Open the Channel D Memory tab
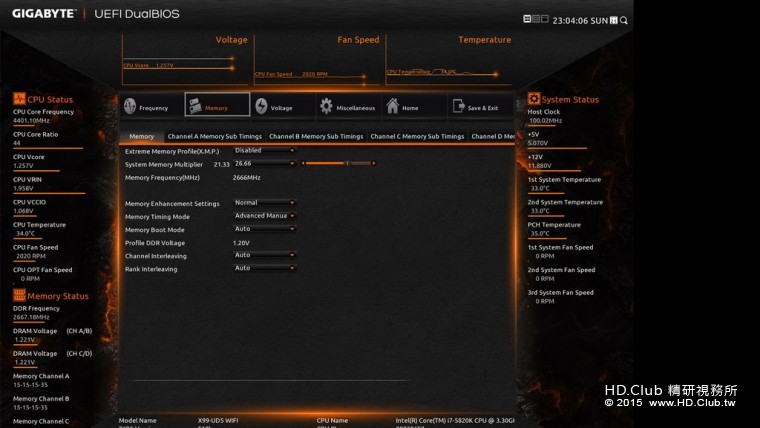Image resolution: width=760 pixels, height=428 pixels. click(492, 137)
